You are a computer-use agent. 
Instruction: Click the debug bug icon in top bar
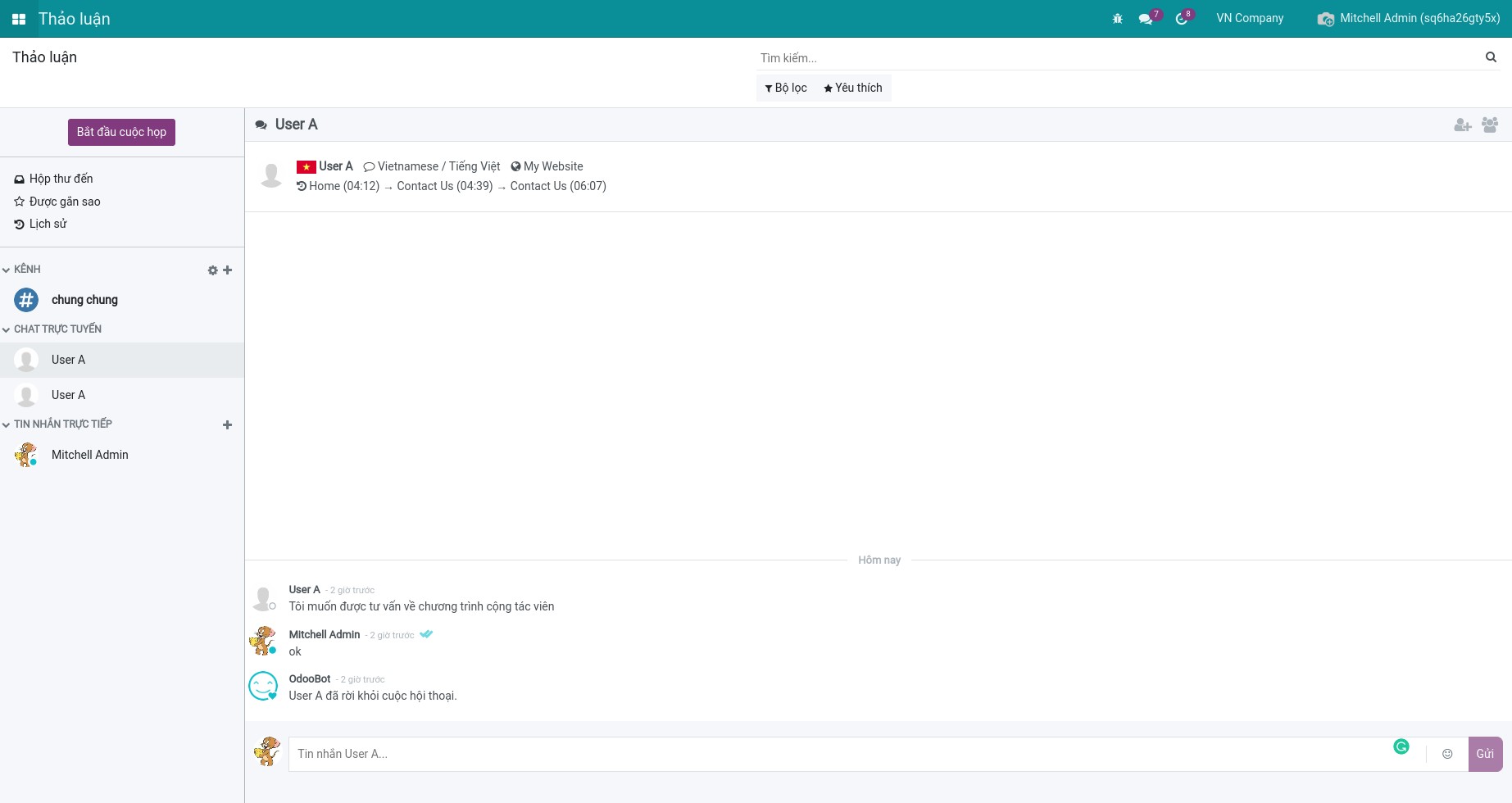point(1117,19)
